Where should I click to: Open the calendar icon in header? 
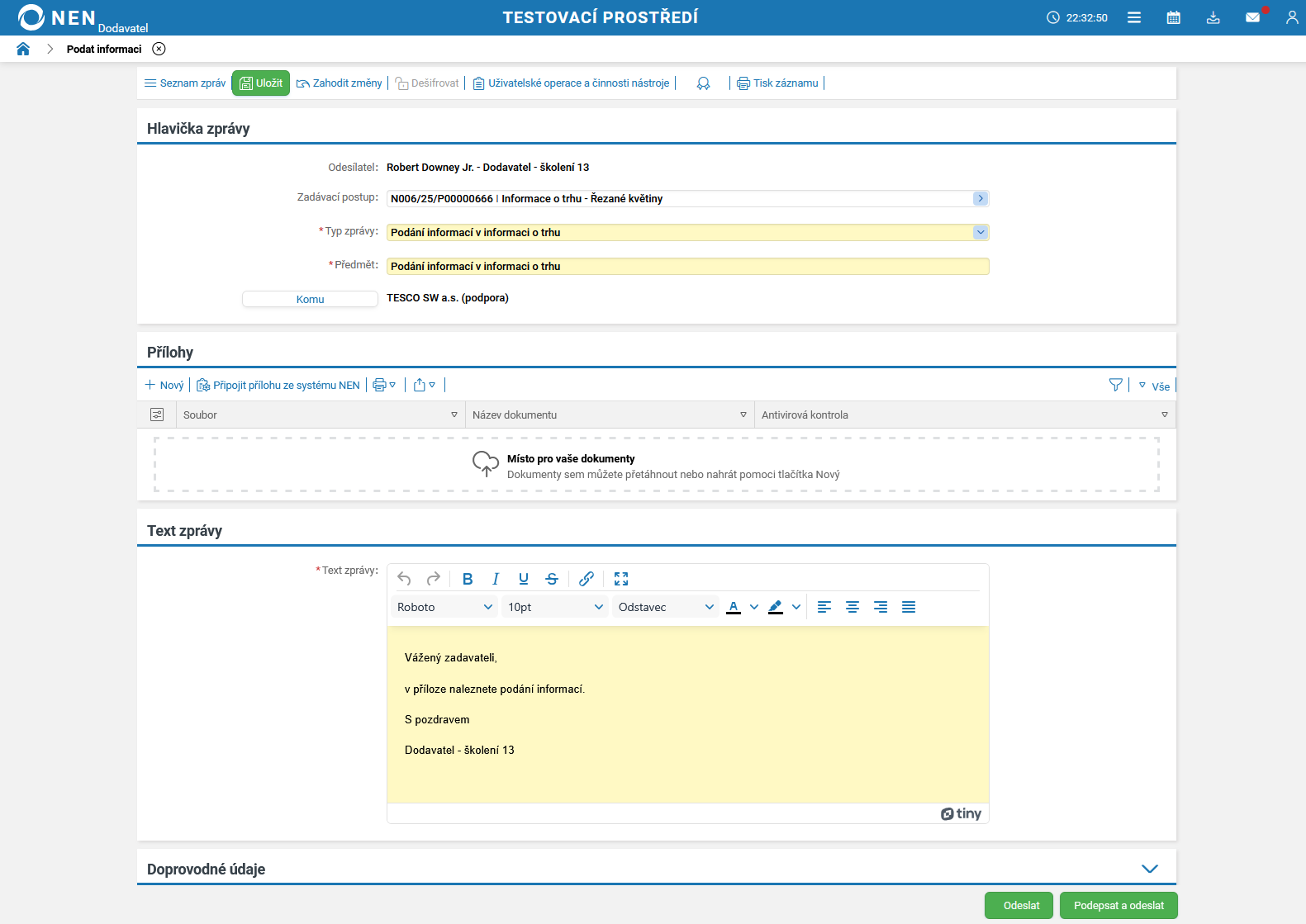point(1173,17)
